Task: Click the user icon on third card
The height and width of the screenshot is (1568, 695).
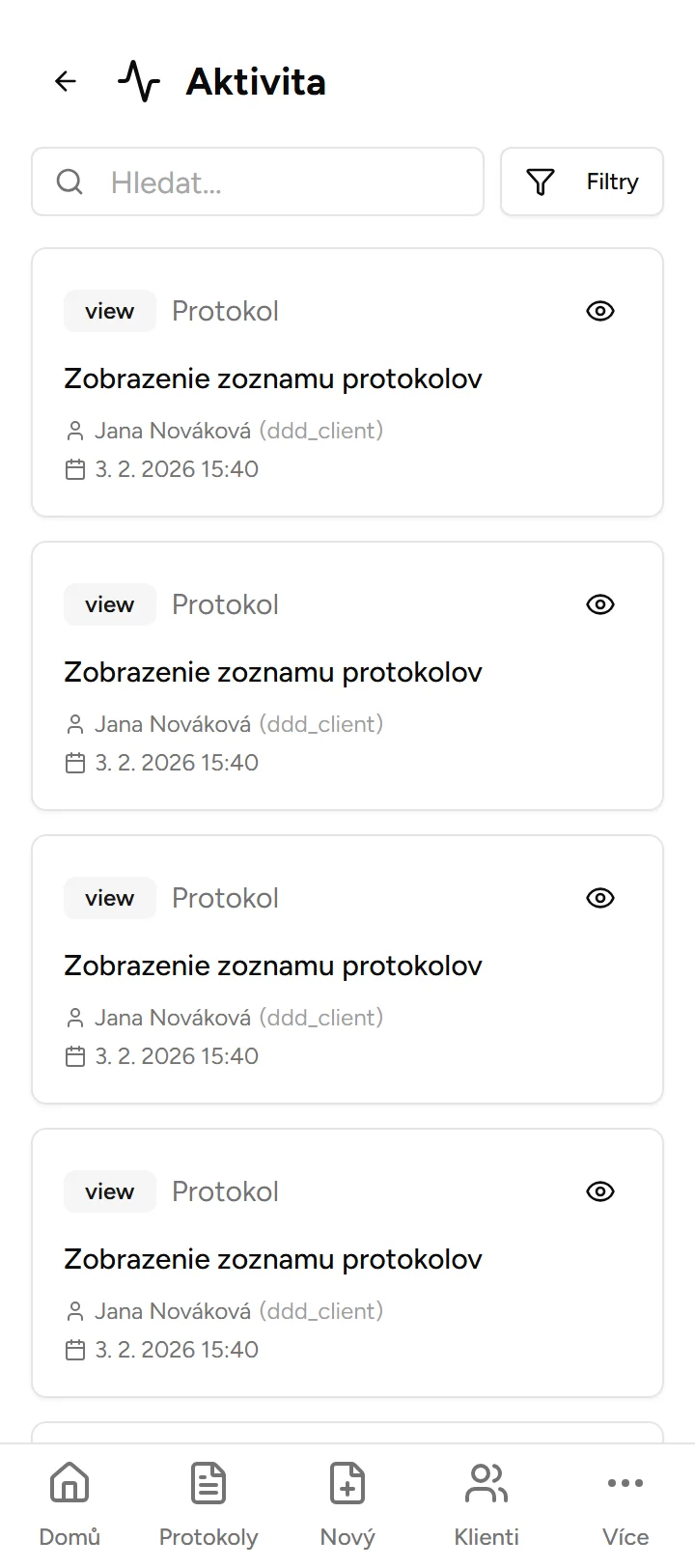Action: pyautogui.click(x=75, y=1018)
